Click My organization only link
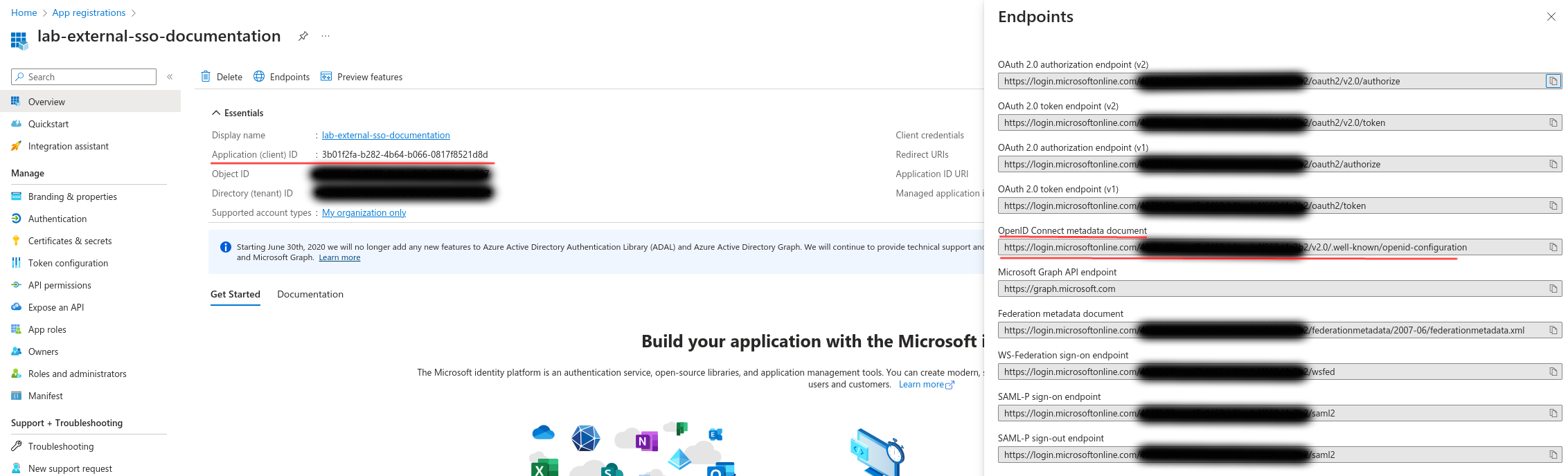 pyautogui.click(x=364, y=212)
